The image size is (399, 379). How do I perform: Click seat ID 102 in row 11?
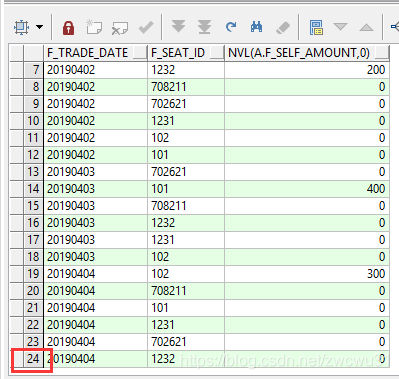pos(160,138)
